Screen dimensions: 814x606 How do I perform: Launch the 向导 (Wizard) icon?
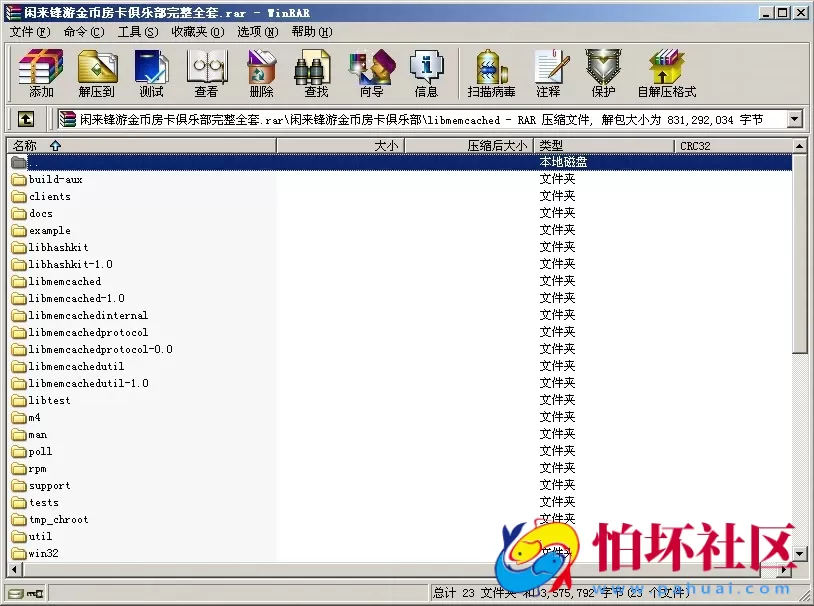pos(370,72)
